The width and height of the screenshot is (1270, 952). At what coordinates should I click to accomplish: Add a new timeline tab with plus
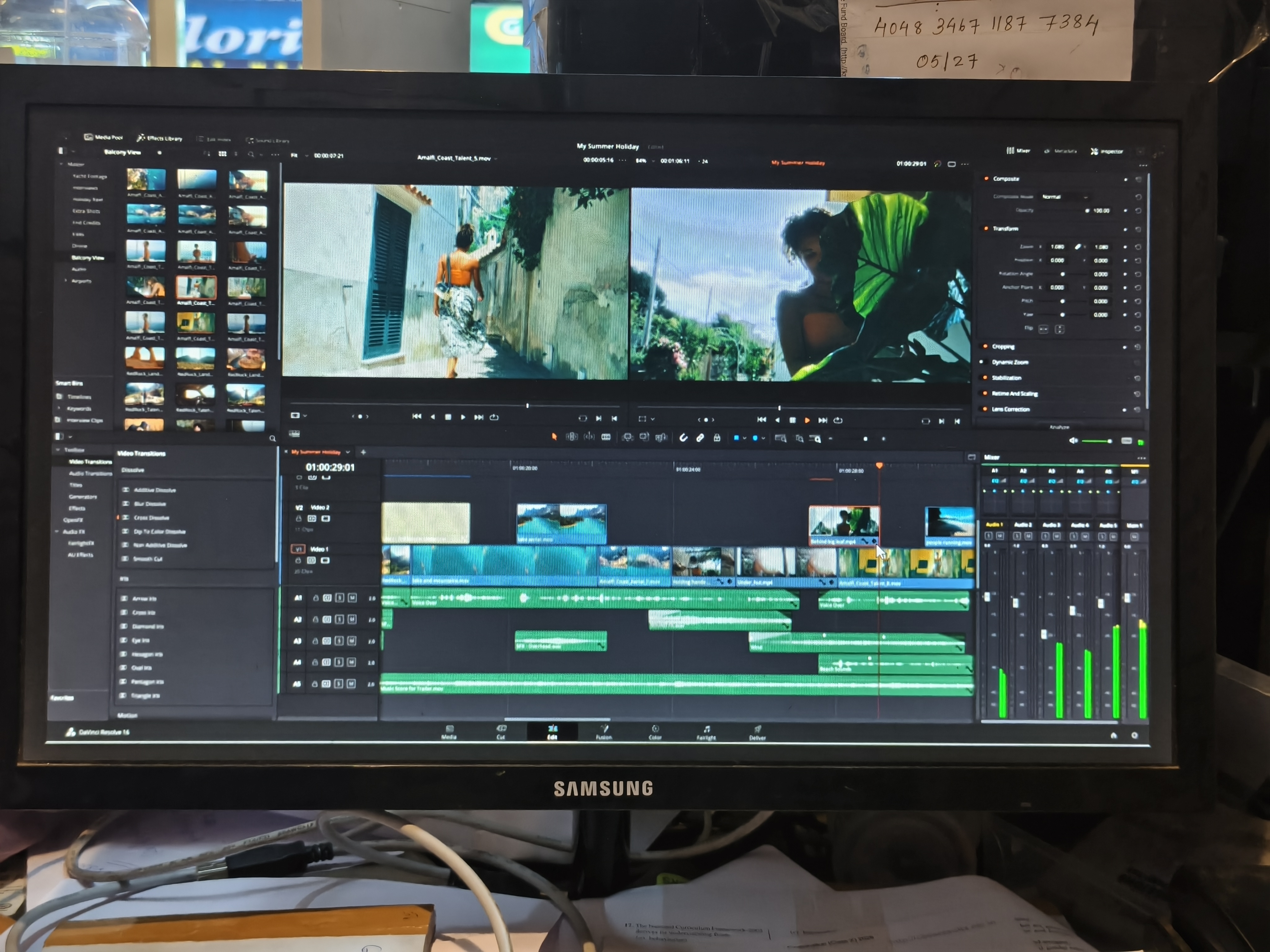pyautogui.click(x=363, y=452)
